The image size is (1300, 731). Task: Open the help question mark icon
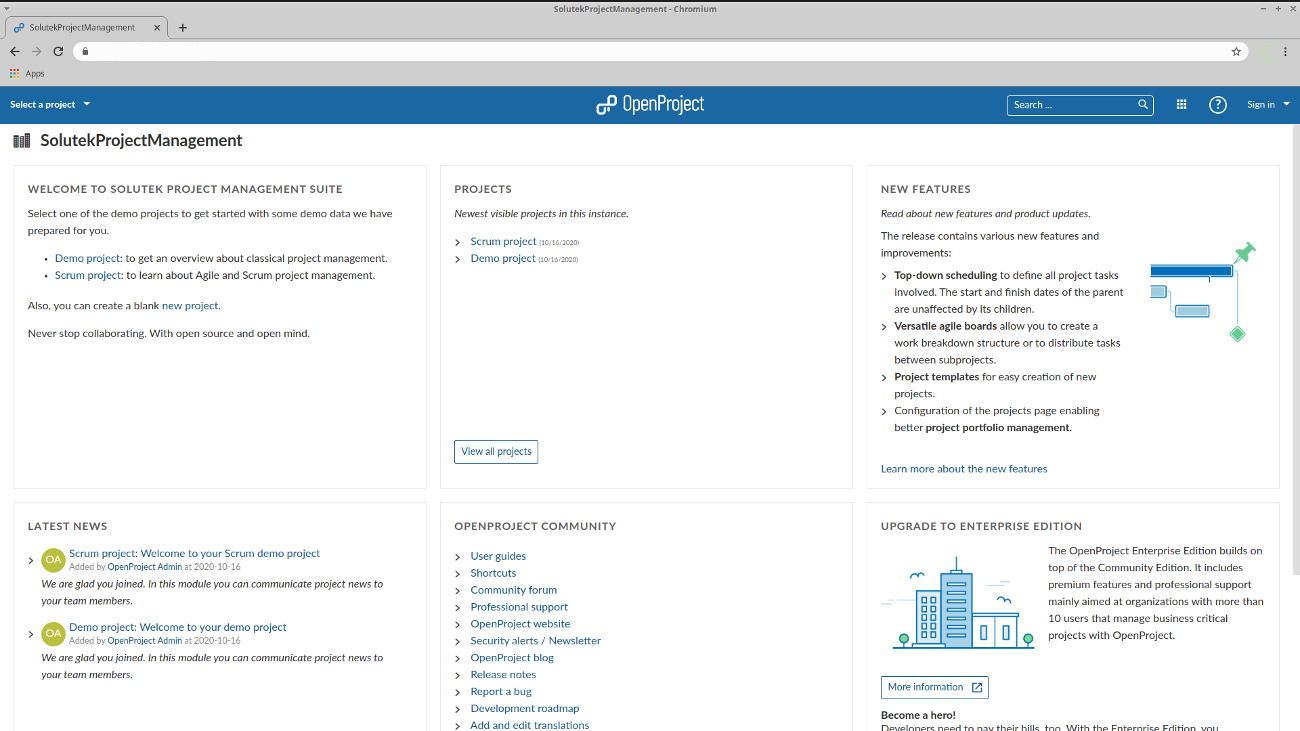pyautogui.click(x=1217, y=104)
